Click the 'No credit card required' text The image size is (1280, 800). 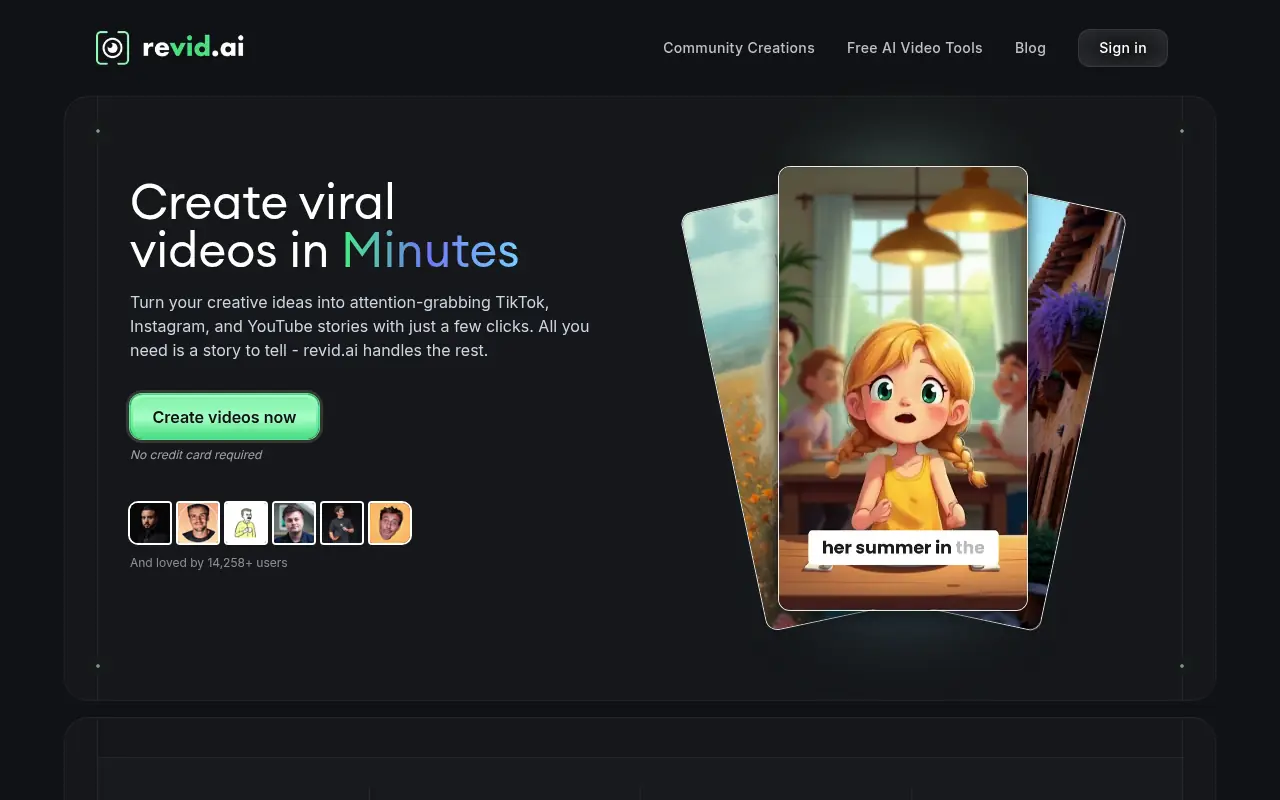pyautogui.click(x=196, y=454)
